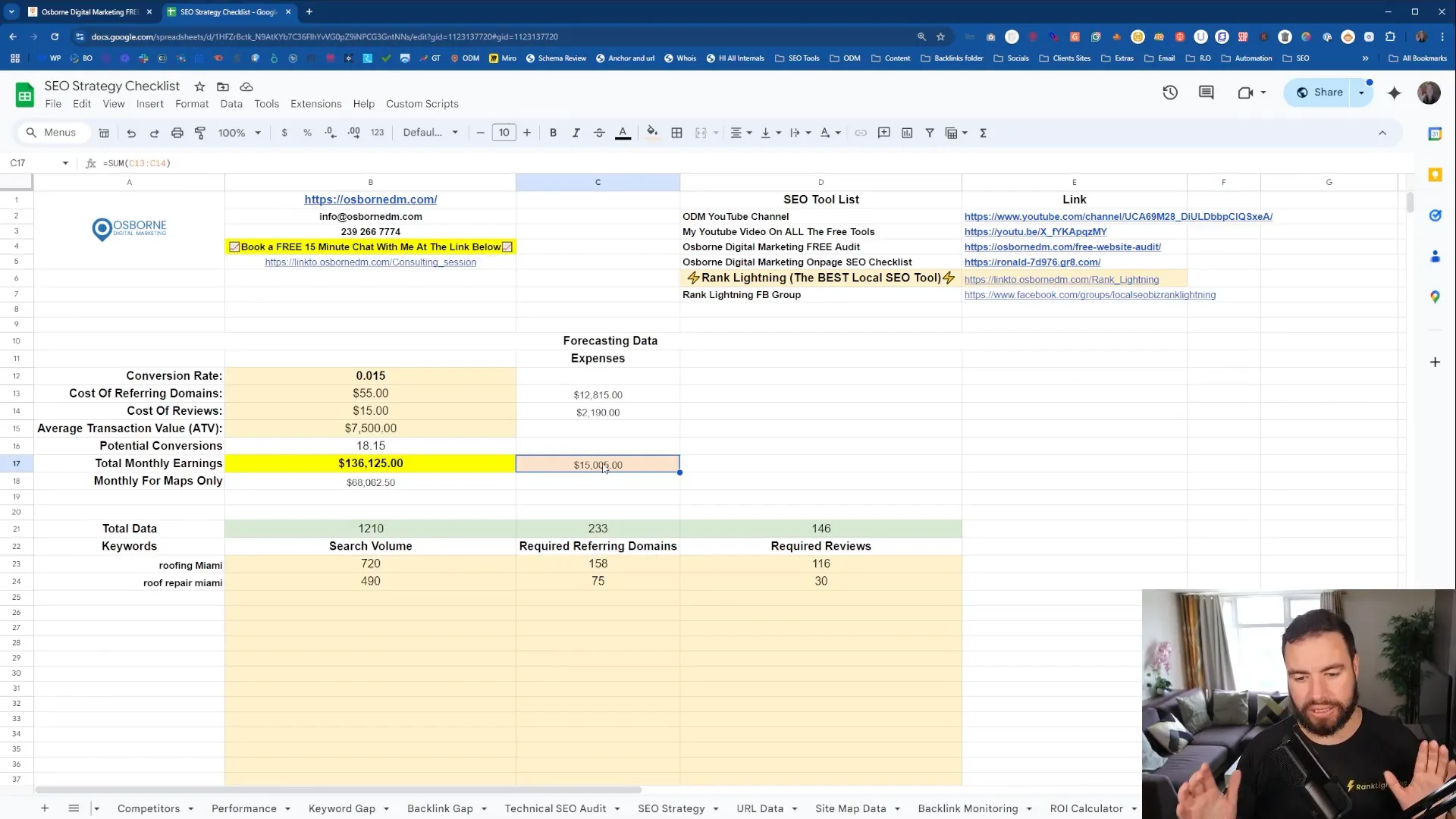
Task: Switch to the Technical SEO Audit tab
Action: [x=555, y=808]
